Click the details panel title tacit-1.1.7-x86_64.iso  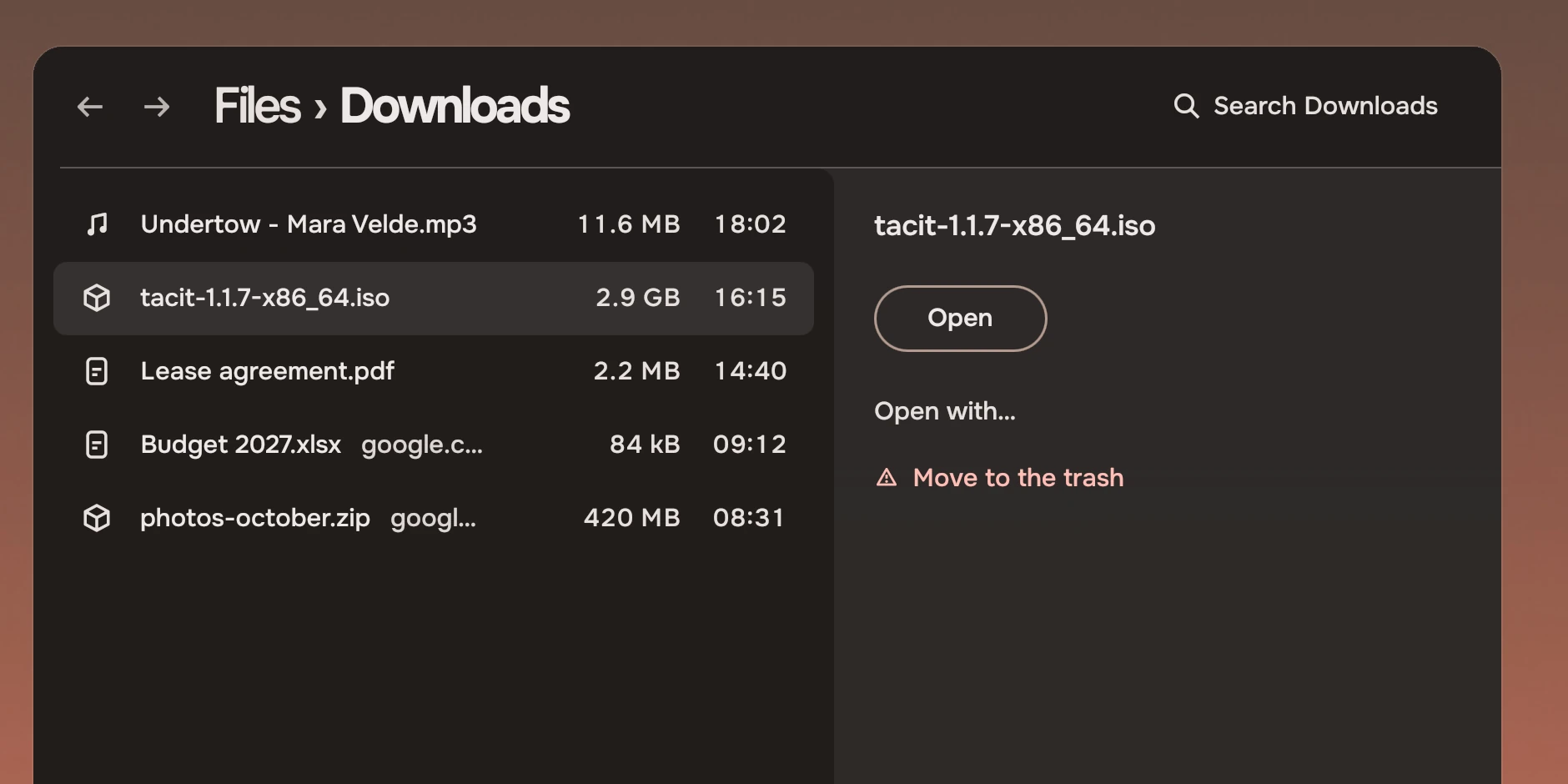pos(1015,225)
